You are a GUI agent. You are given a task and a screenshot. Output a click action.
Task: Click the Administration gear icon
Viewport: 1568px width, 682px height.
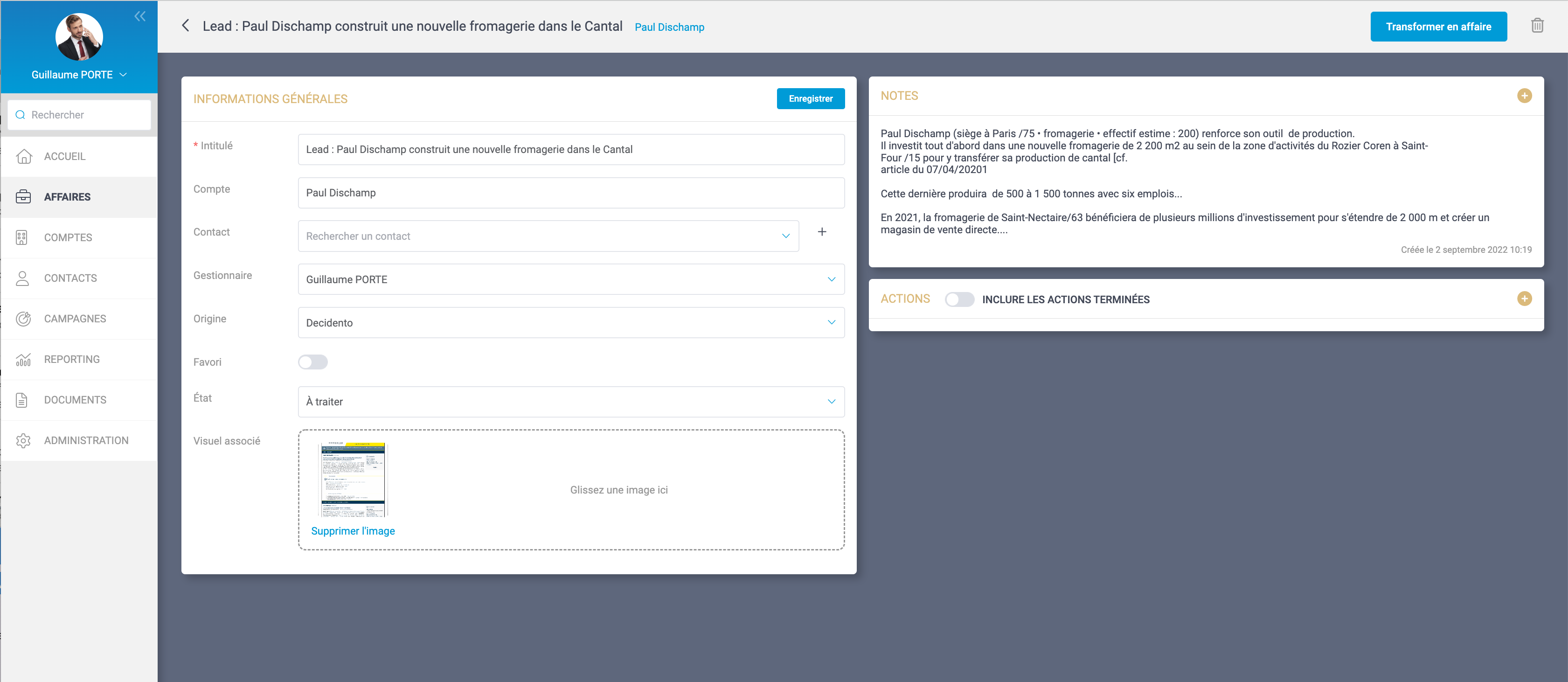click(23, 440)
